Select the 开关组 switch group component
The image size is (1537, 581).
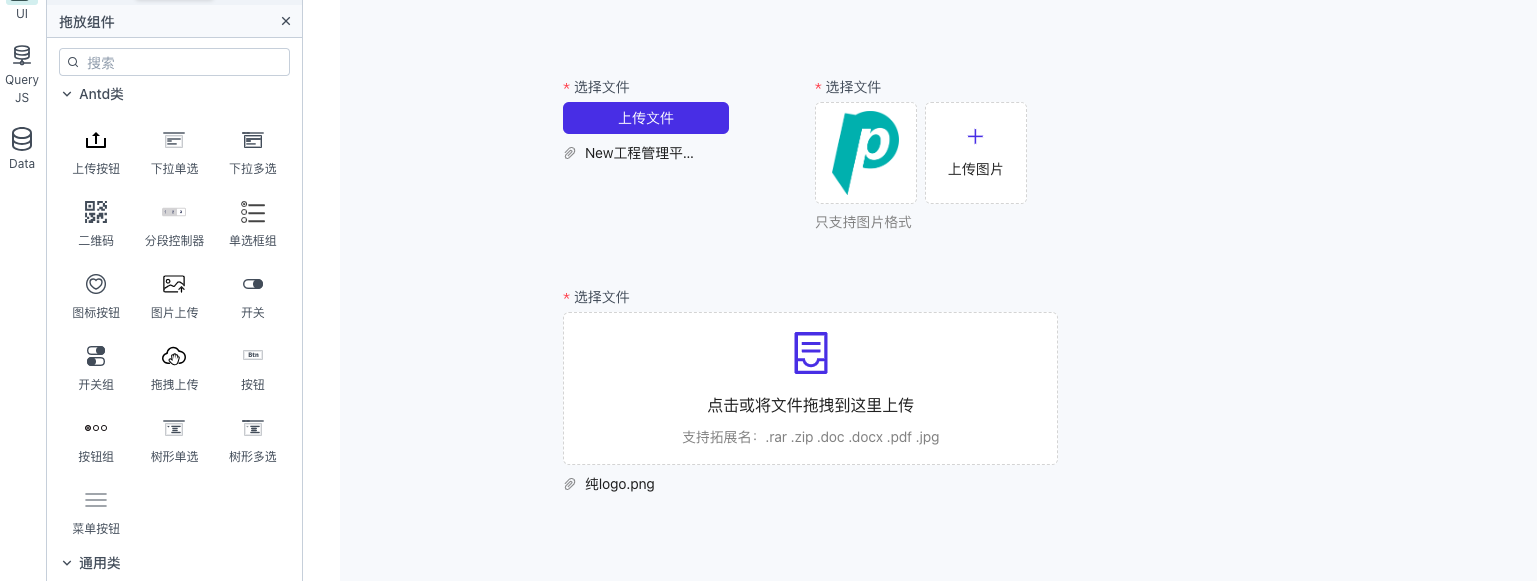point(96,356)
